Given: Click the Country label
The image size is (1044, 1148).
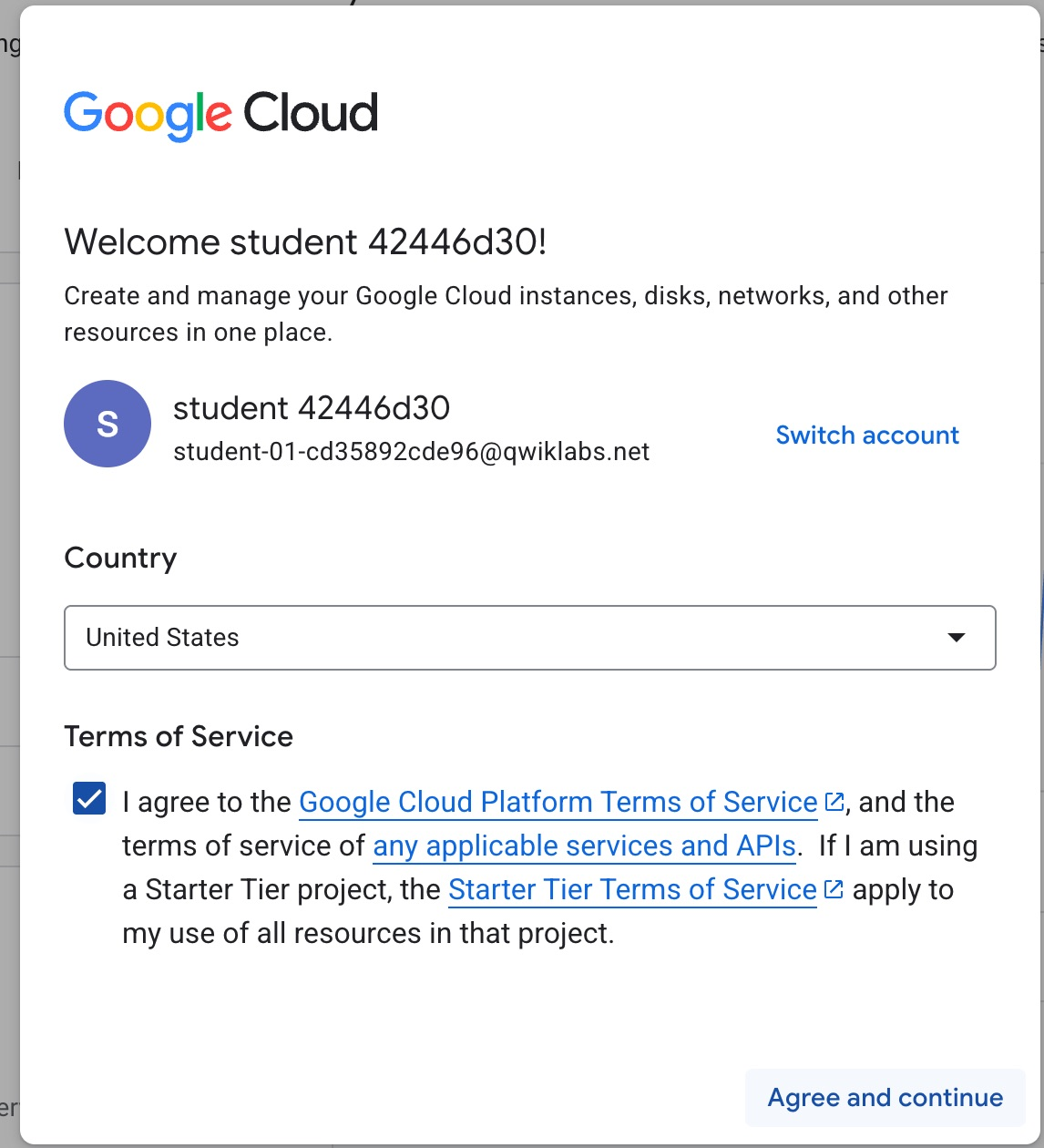Looking at the screenshot, I should pyautogui.click(x=120, y=558).
